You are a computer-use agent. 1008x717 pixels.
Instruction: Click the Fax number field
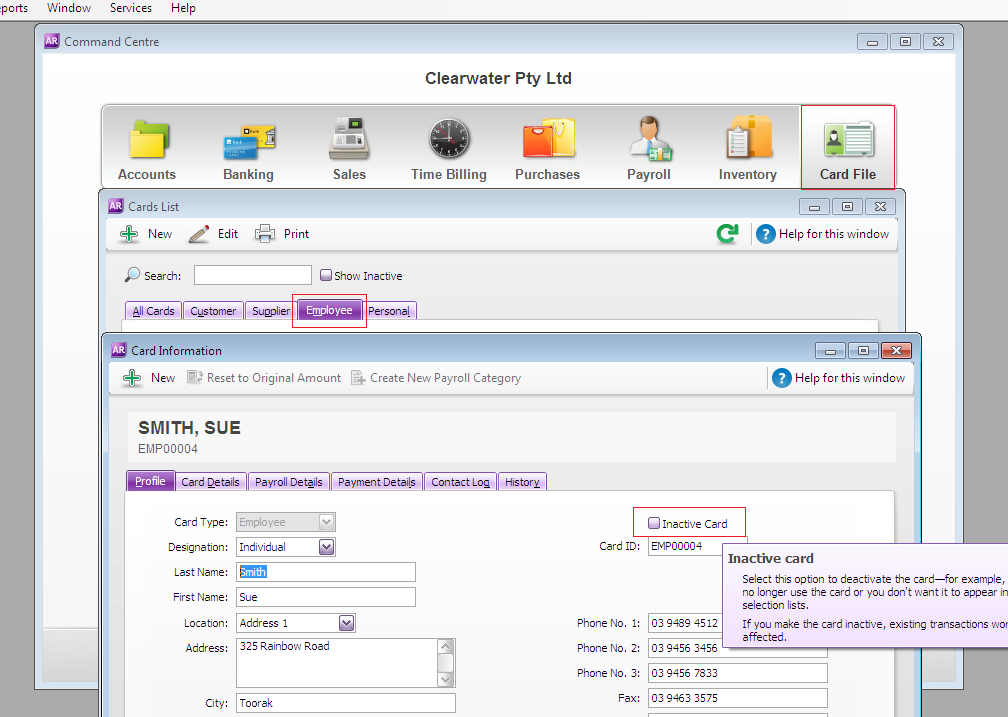click(x=738, y=698)
